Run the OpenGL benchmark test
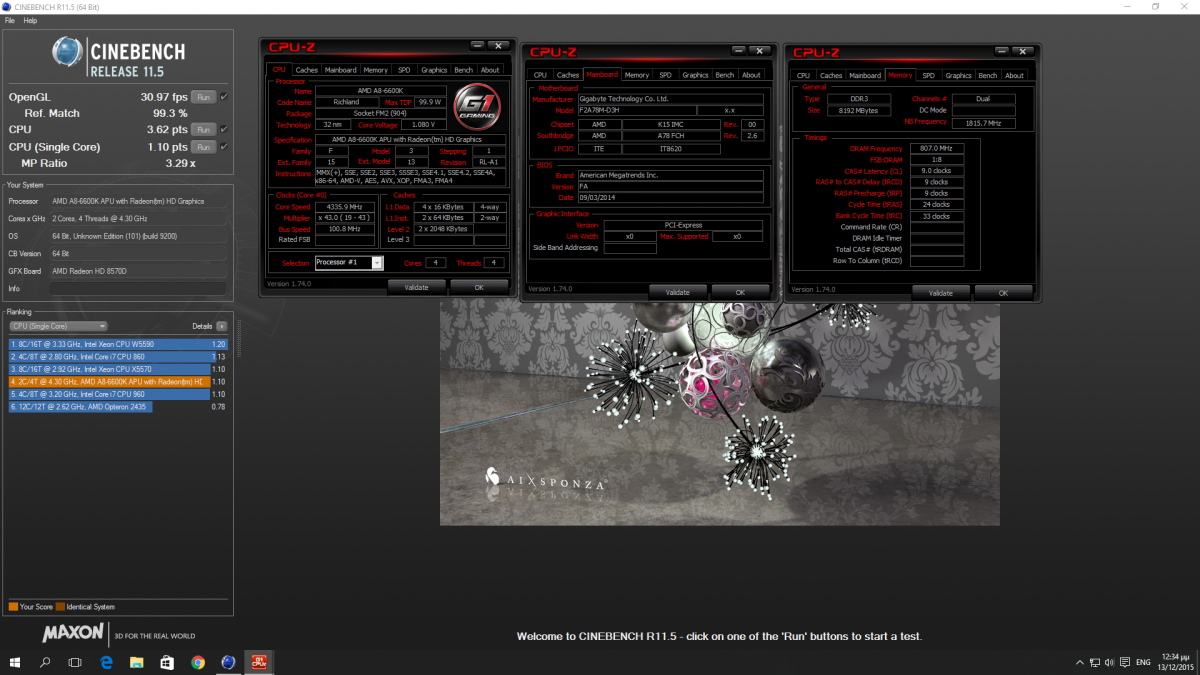 [x=203, y=97]
